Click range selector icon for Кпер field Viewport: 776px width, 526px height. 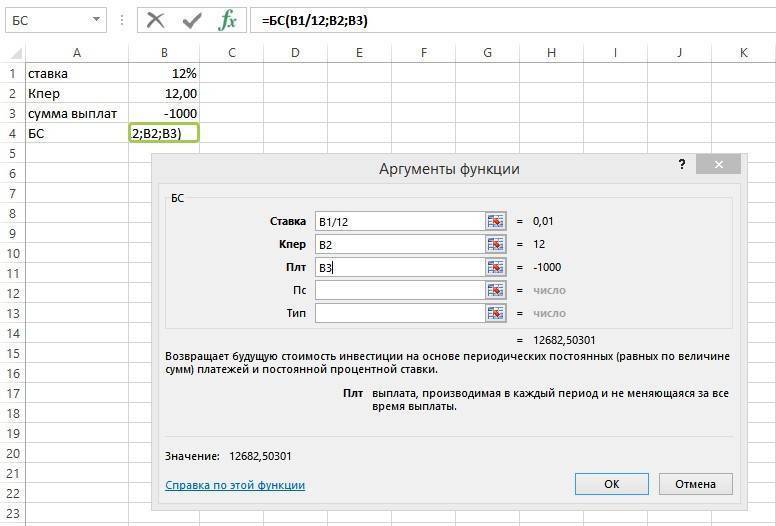point(496,244)
